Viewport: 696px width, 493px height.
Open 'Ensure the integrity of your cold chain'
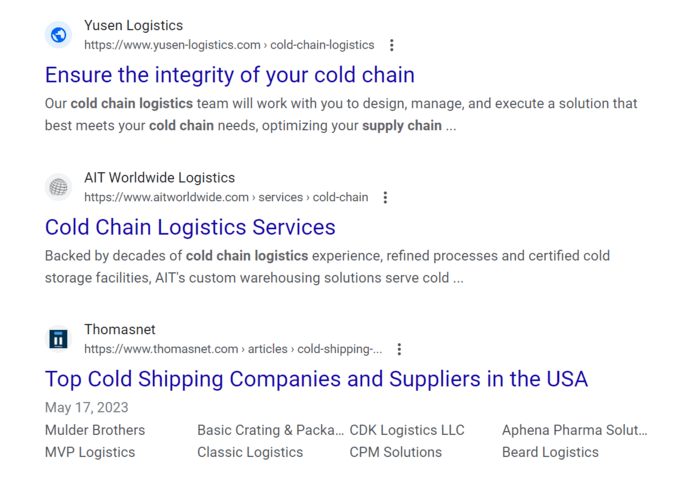[229, 75]
